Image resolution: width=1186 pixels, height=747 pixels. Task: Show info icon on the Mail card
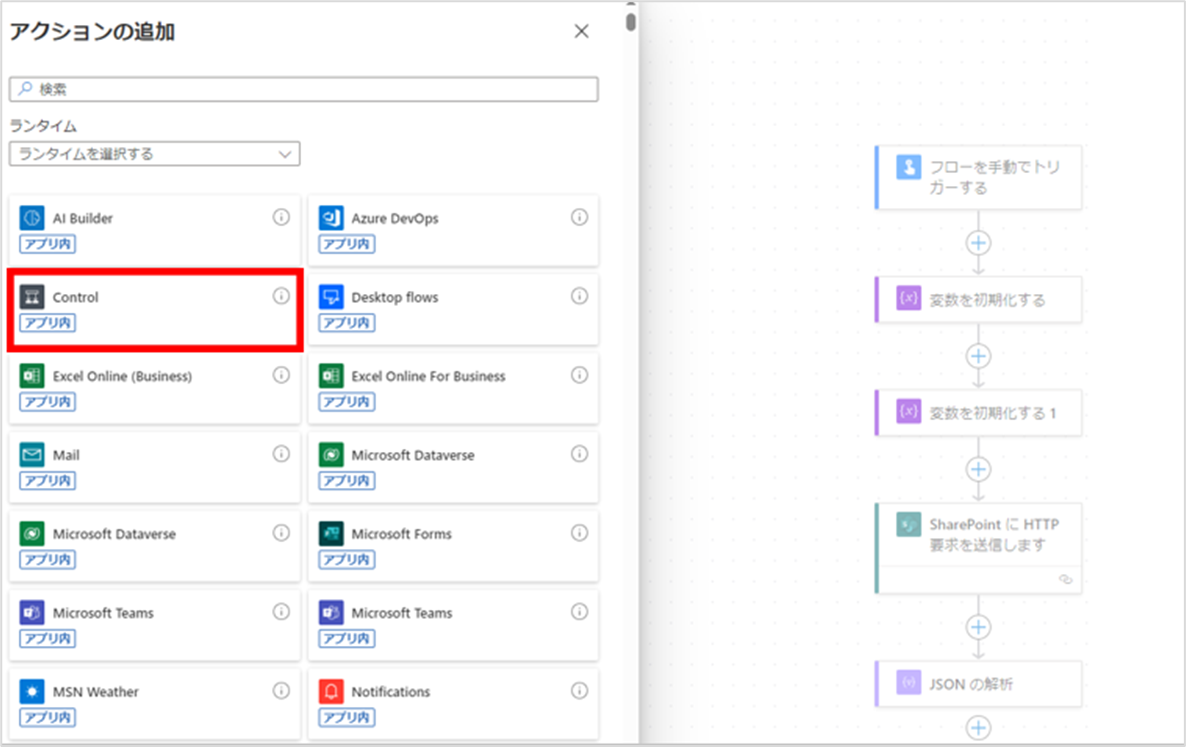(281, 454)
